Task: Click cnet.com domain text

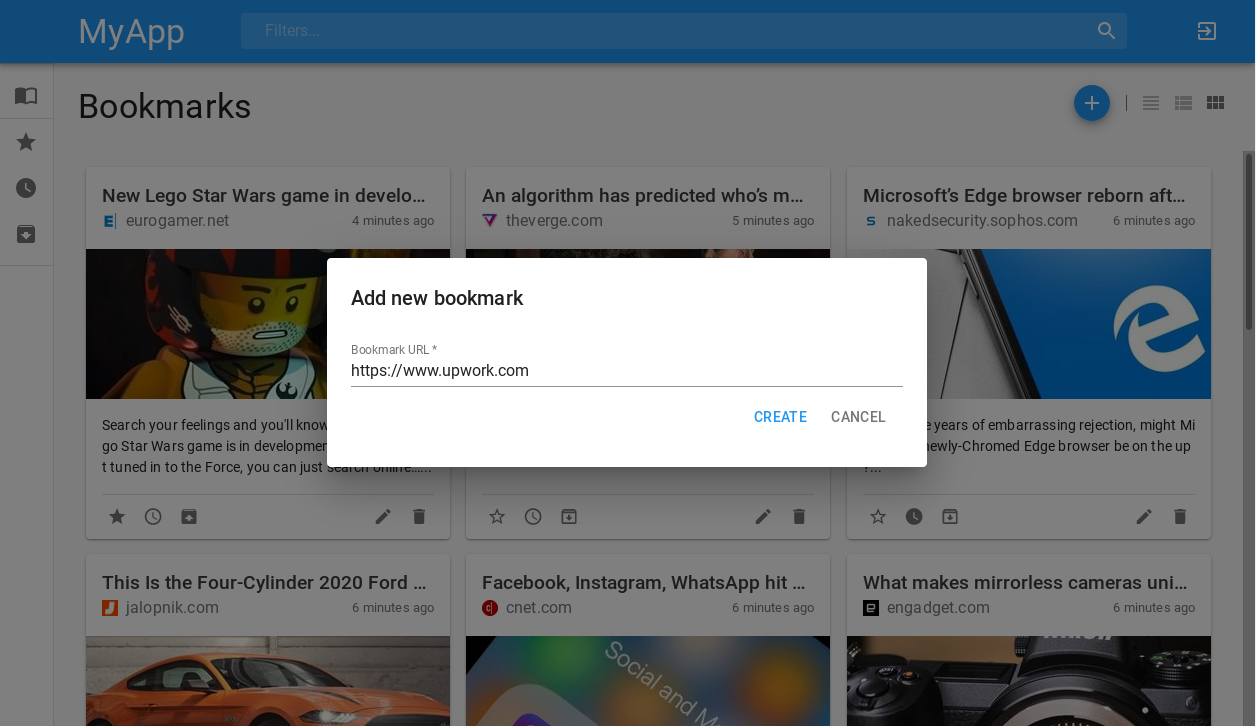Action: pos(539,608)
